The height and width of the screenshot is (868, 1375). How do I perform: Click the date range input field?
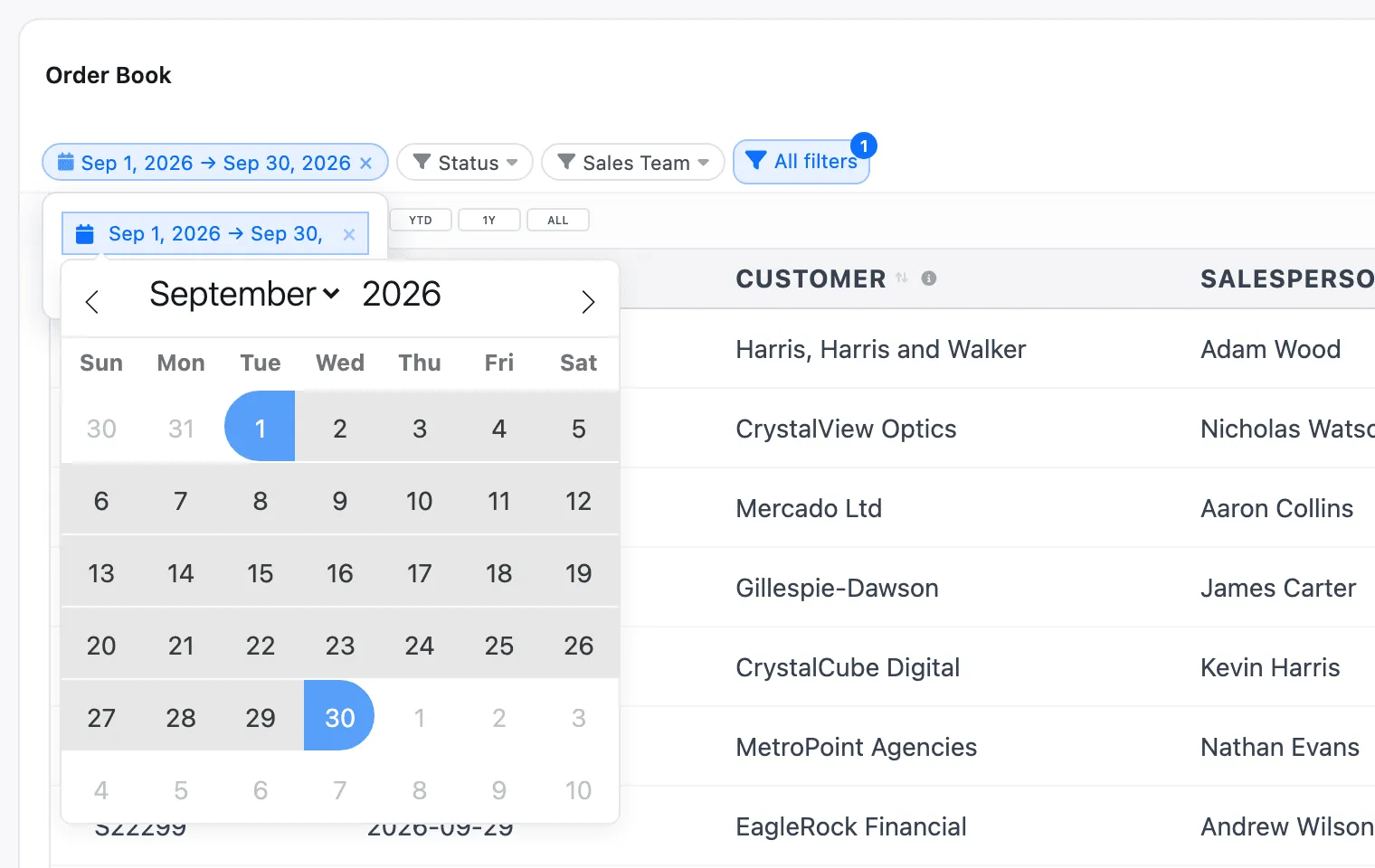[x=215, y=234]
